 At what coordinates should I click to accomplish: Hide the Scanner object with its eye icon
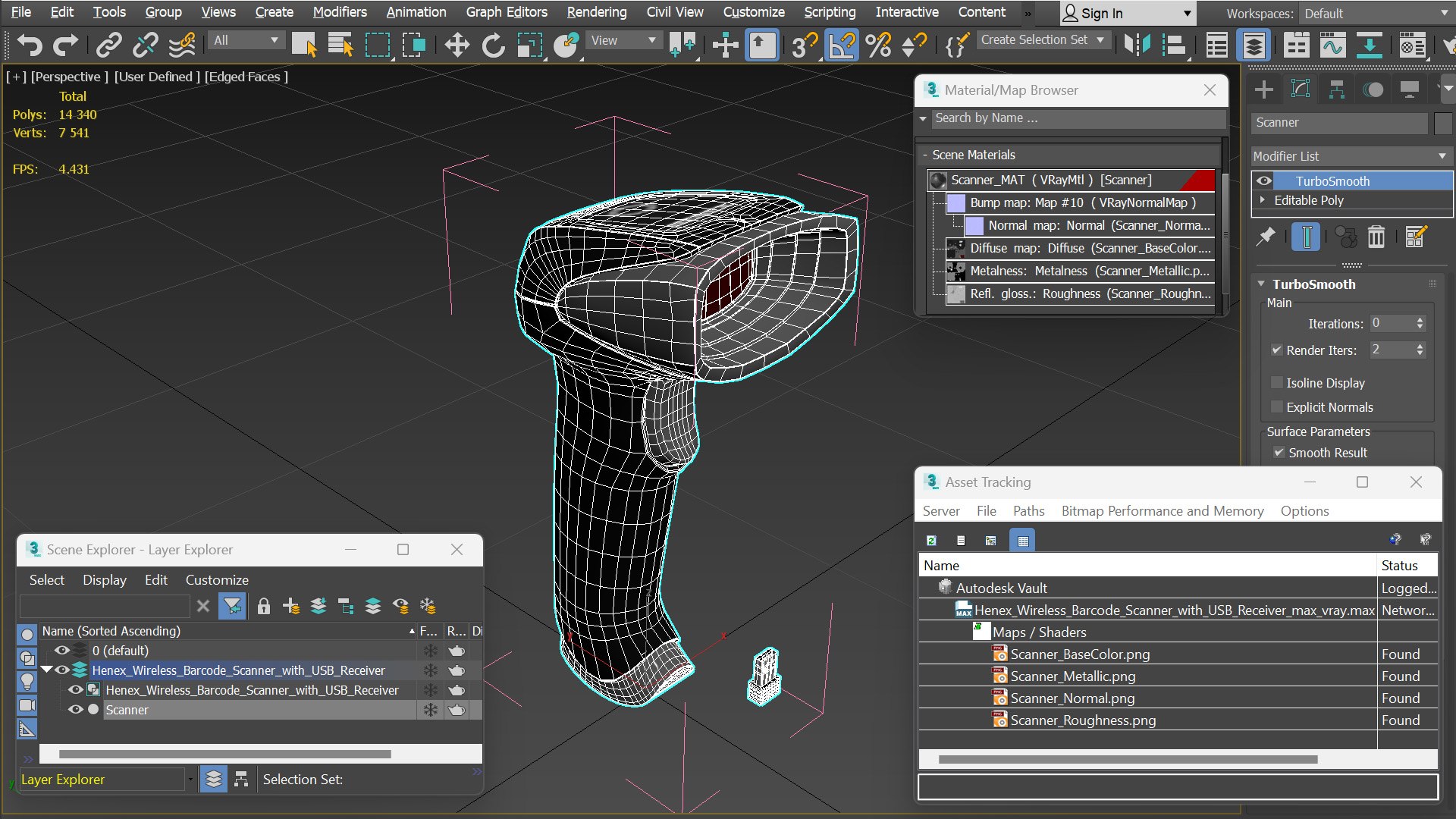click(75, 710)
